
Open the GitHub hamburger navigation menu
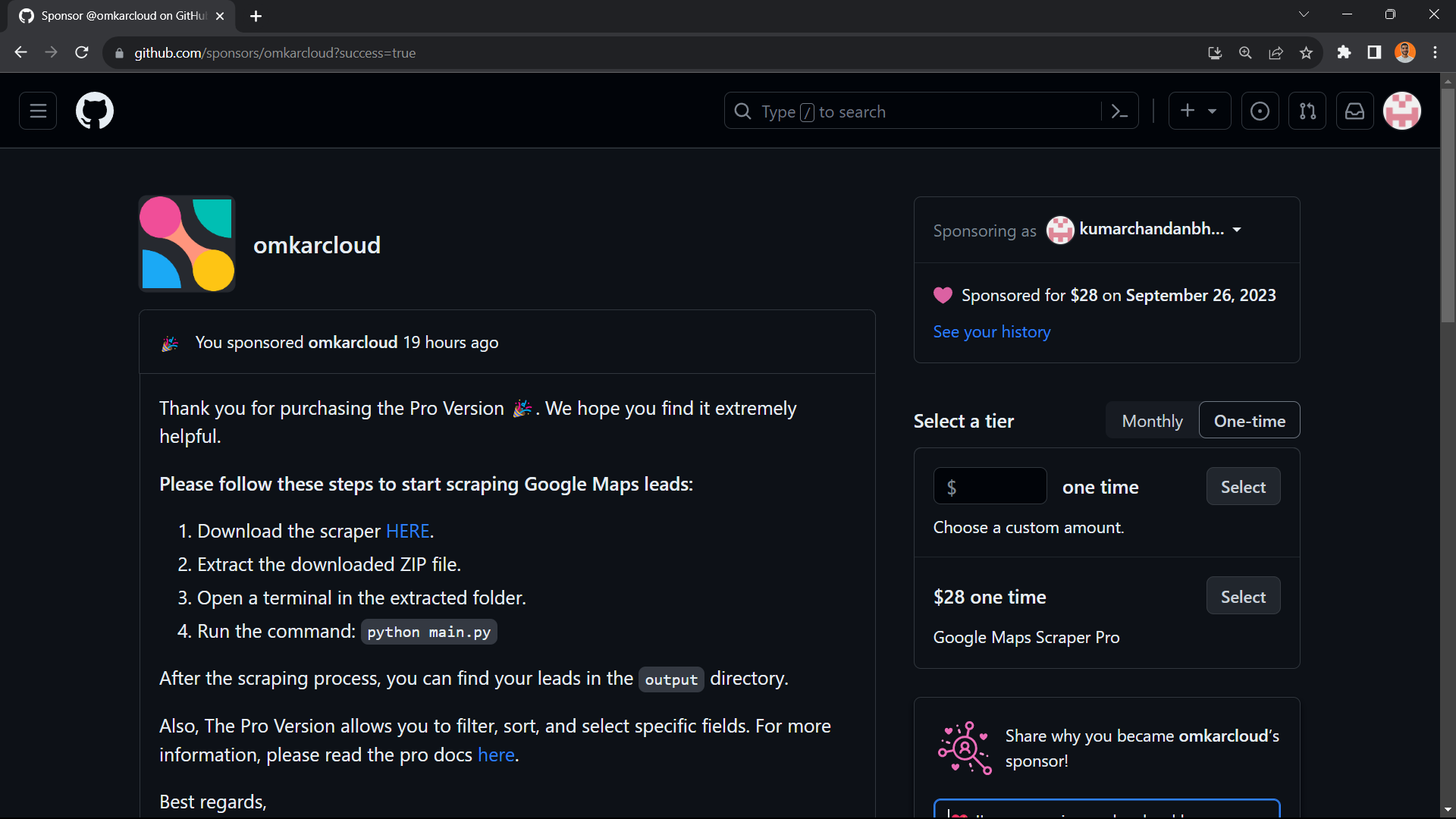point(38,111)
